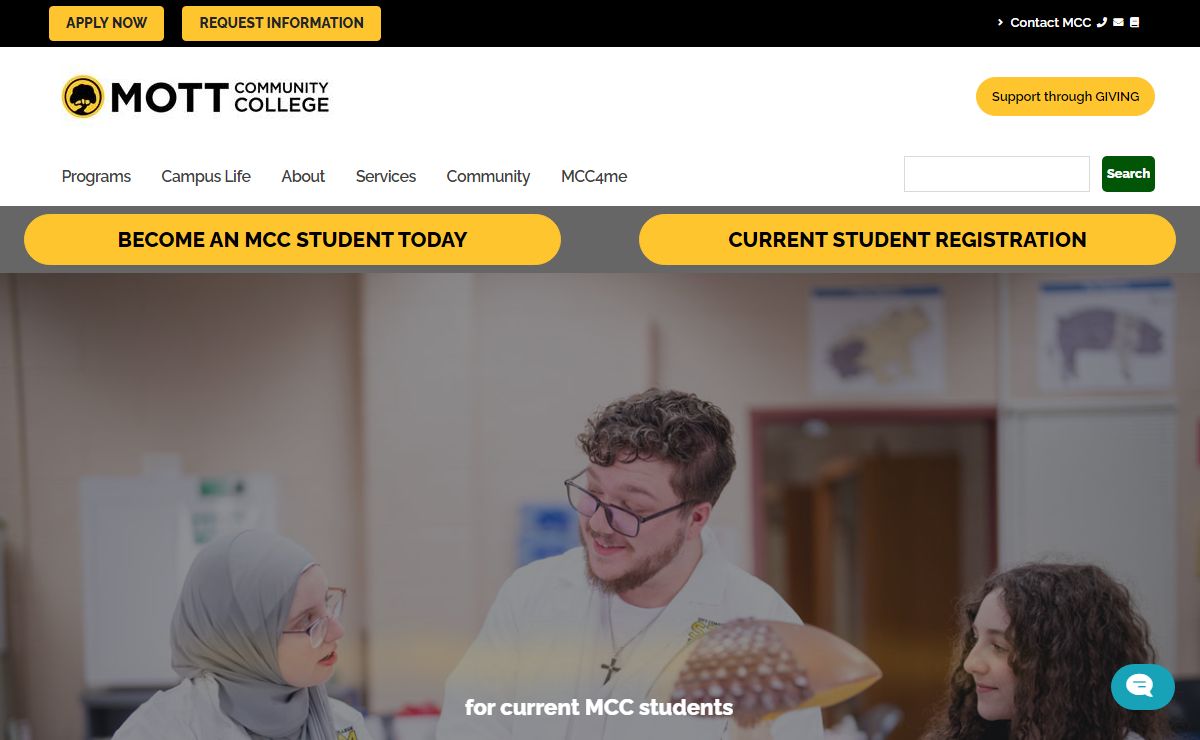Click the Mott Community College wordmark
The height and width of the screenshot is (740, 1200).
(x=220, y=97)
